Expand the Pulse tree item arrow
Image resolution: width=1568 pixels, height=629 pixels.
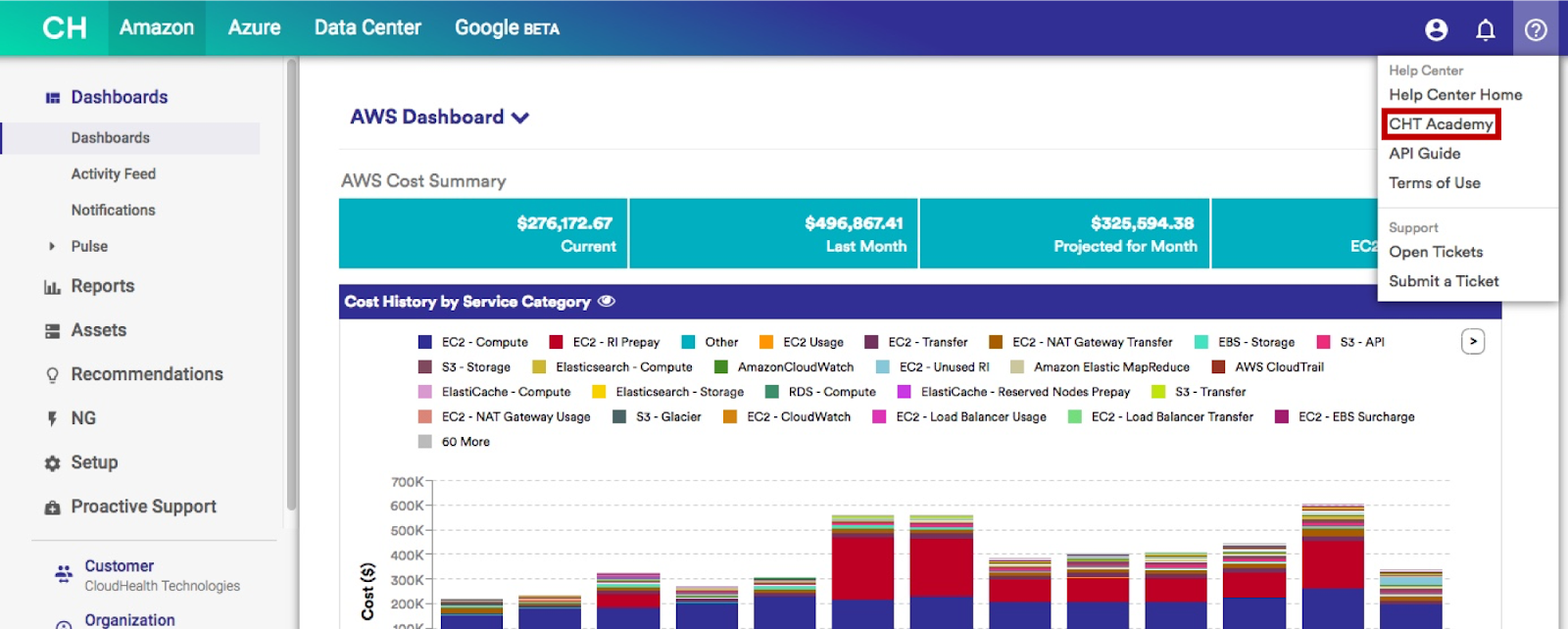(52, 246)
